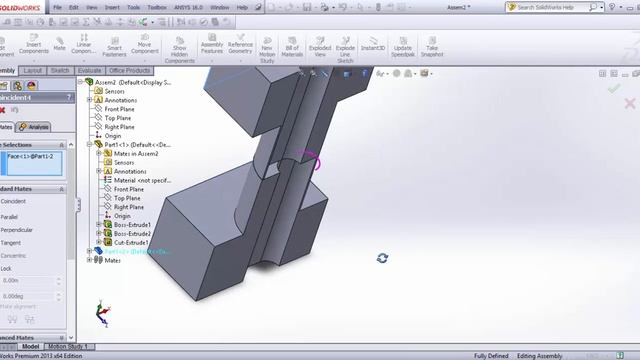This screenshot has height=360, width=640.
Task: Choose the Perpendicular mate option
Action: 17,230
